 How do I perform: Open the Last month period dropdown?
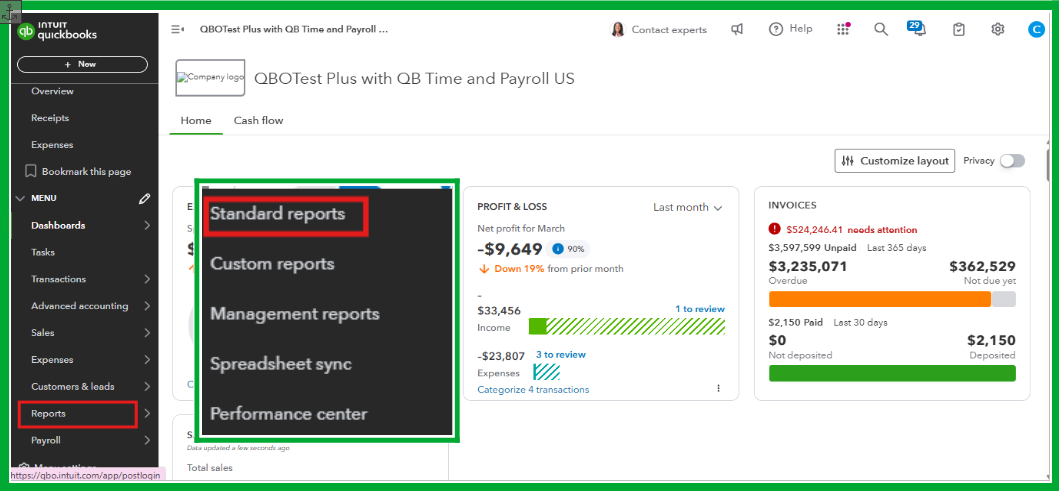[x=688, y=207]
